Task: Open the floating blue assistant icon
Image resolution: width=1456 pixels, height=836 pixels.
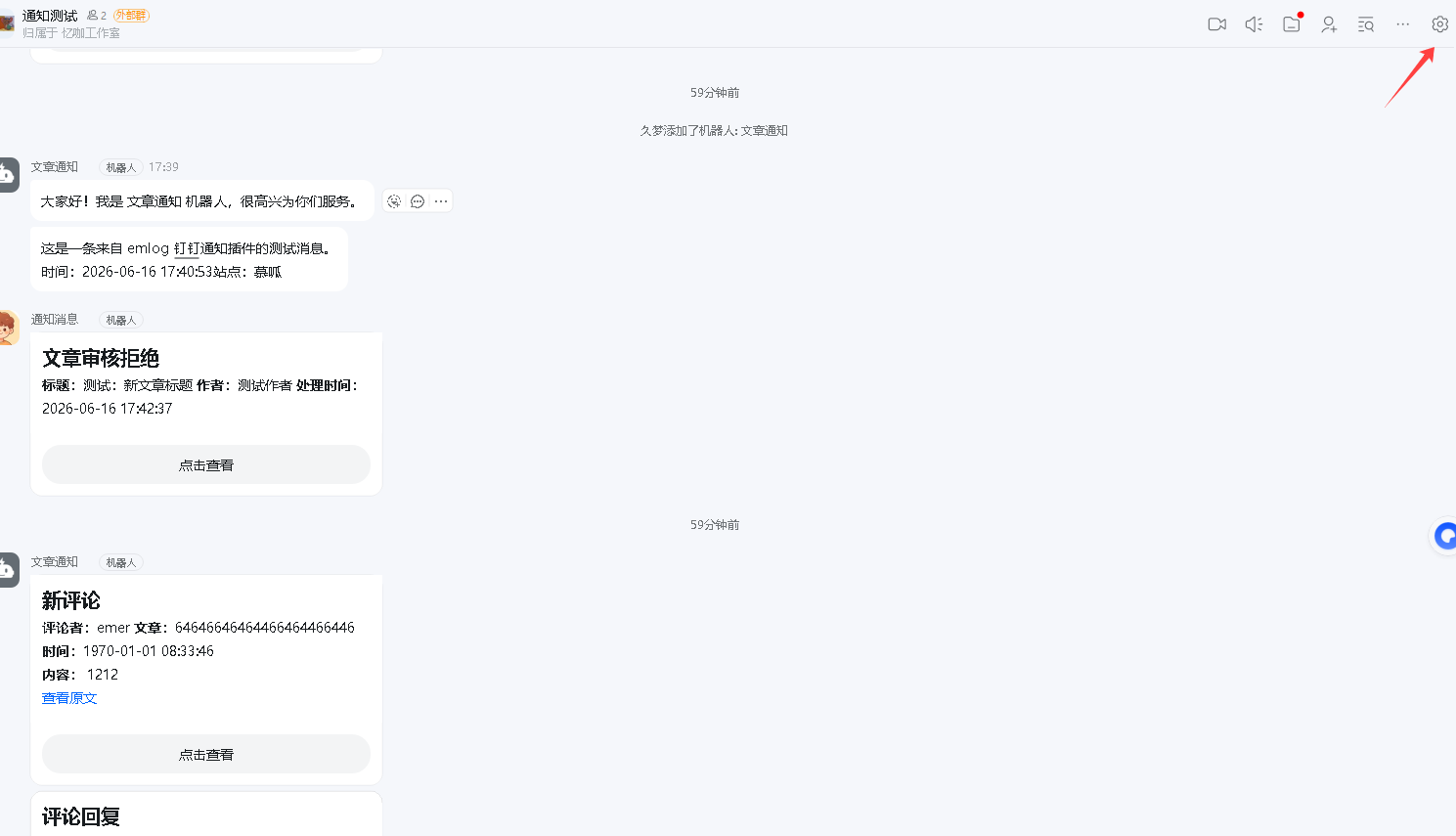Action: pos(1444,536)
